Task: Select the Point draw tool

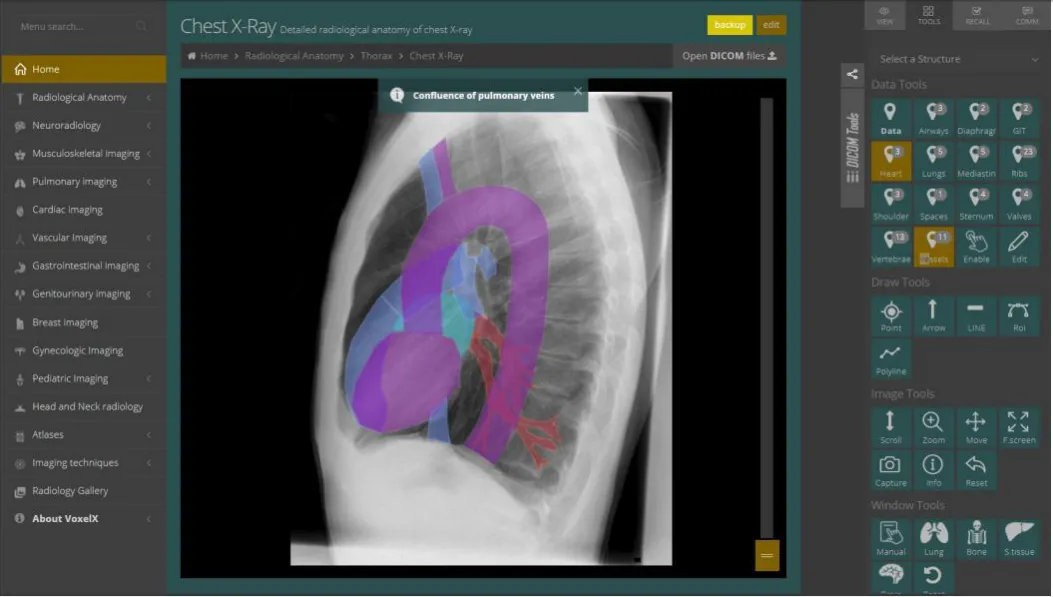Action: [890, 316]
